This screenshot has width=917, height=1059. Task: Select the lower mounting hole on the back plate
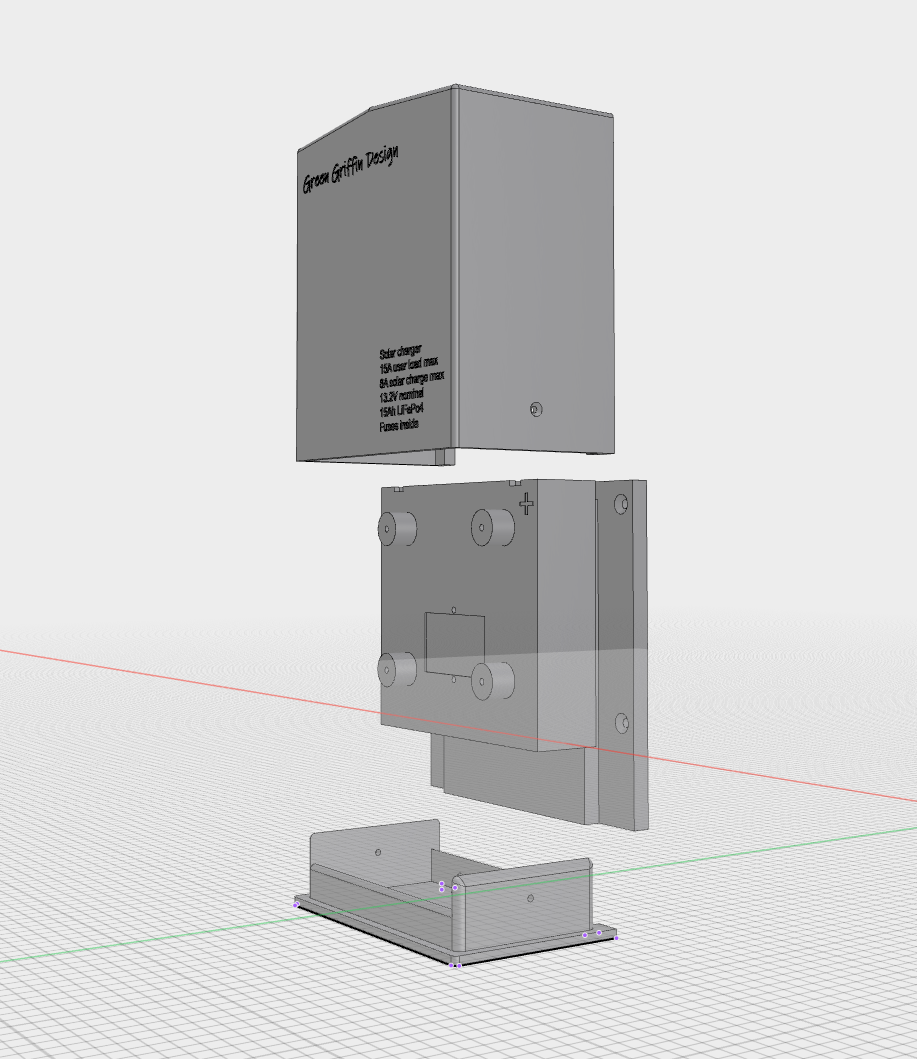tap(622, 723)
